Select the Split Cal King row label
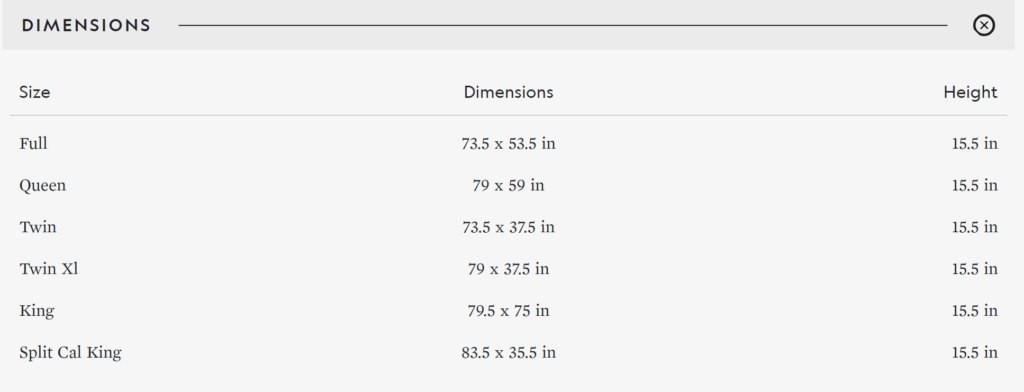 (71, 353)
